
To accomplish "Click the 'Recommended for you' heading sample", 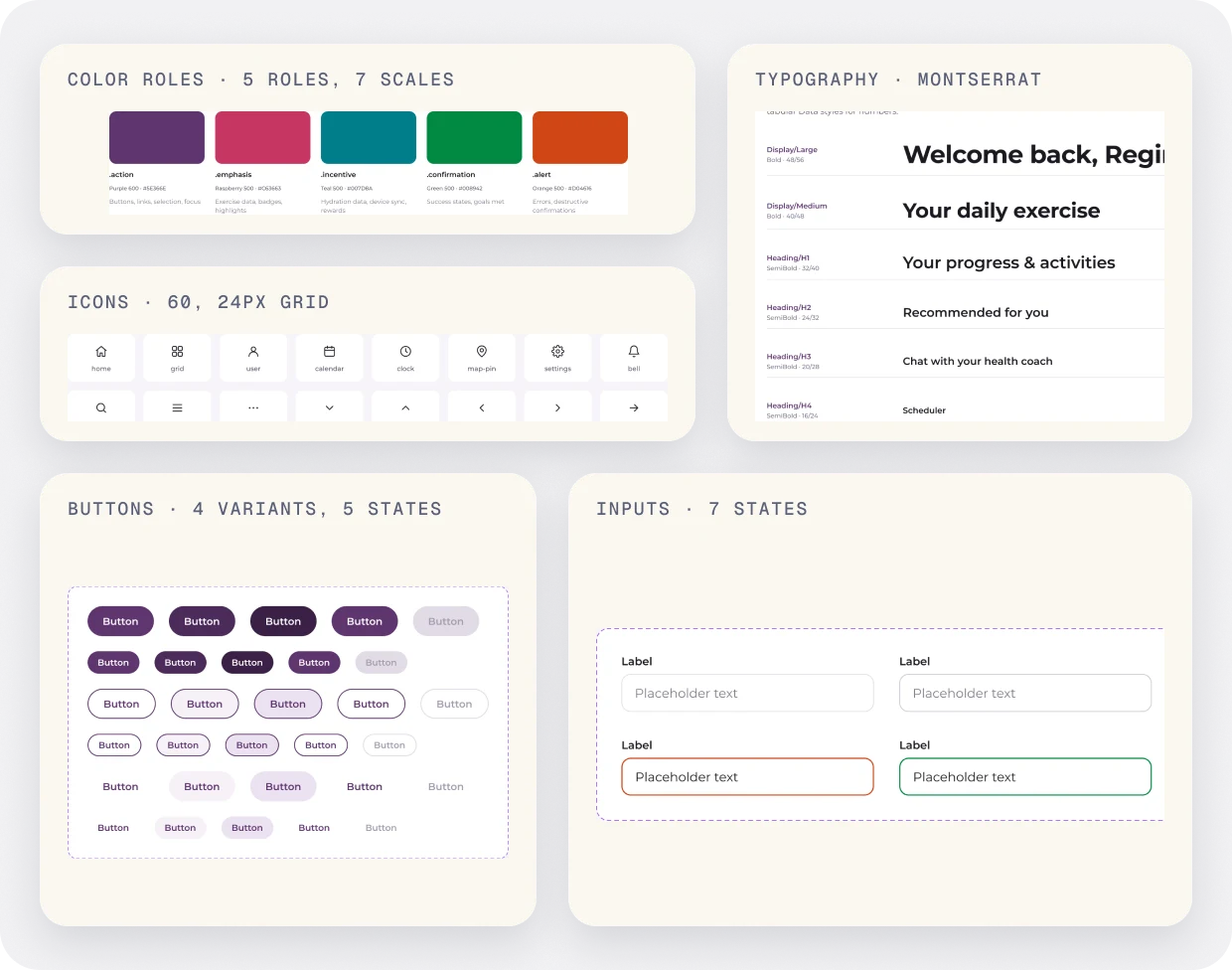I will (x=976, y=312).
